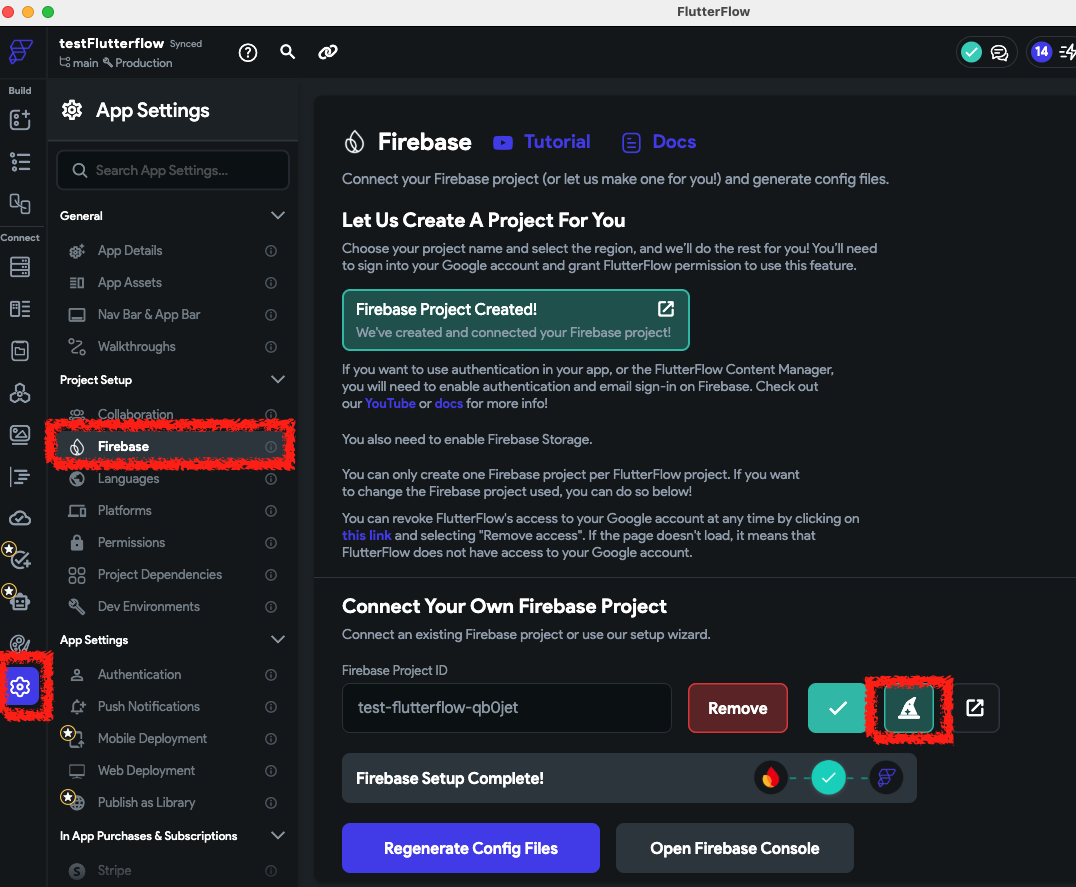
Task: Open the Theme Settings palette icon
Action: coord(20,643)
